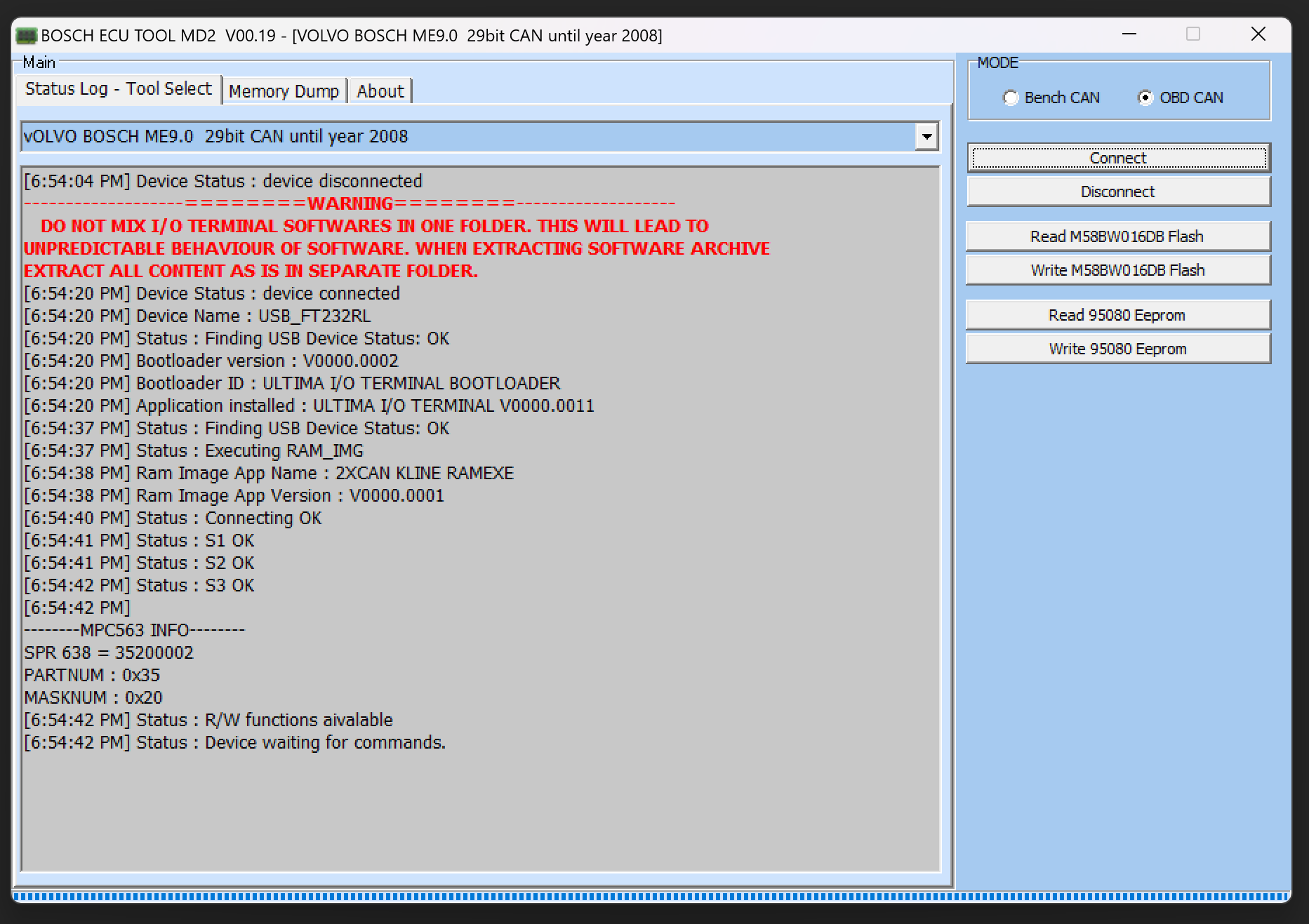Minimize the BOSCH ECU TOOL window
The width and height of the screenshot is (1309, 924).
[x=1129, y=34]
